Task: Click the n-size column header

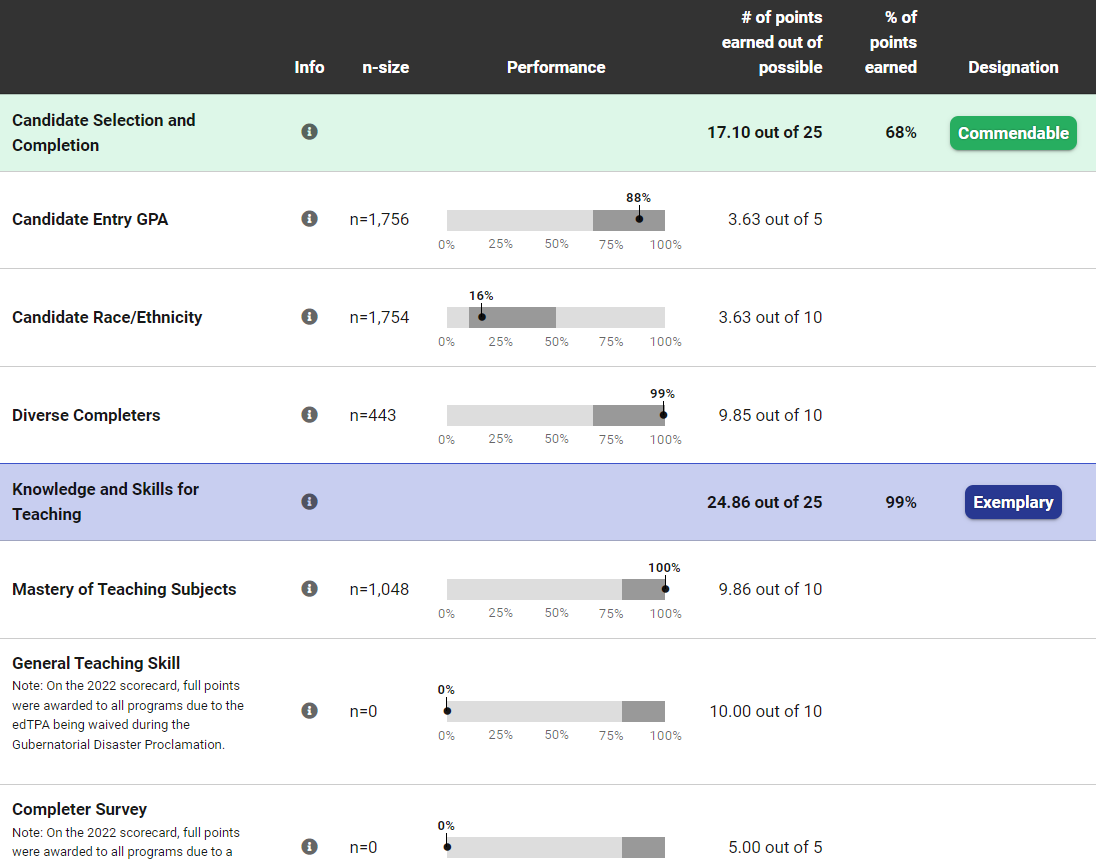Action: [385, 67]
